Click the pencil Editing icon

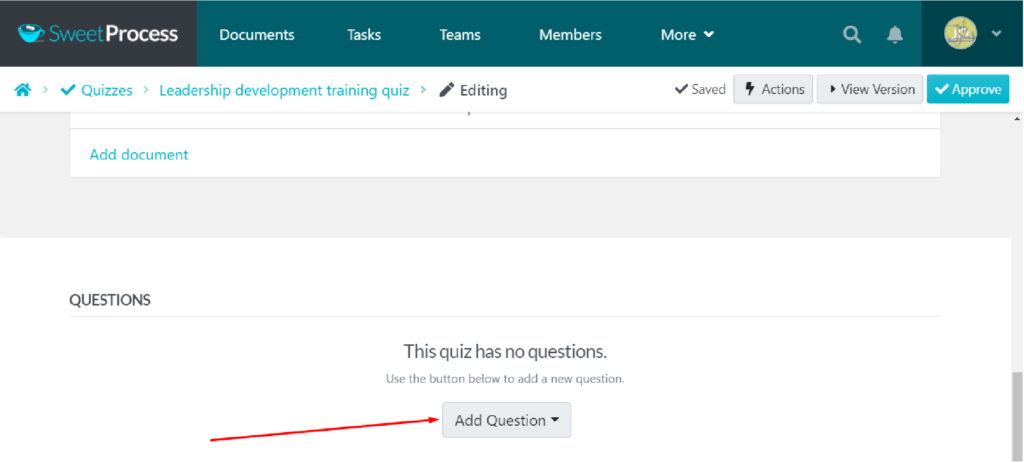447,90
